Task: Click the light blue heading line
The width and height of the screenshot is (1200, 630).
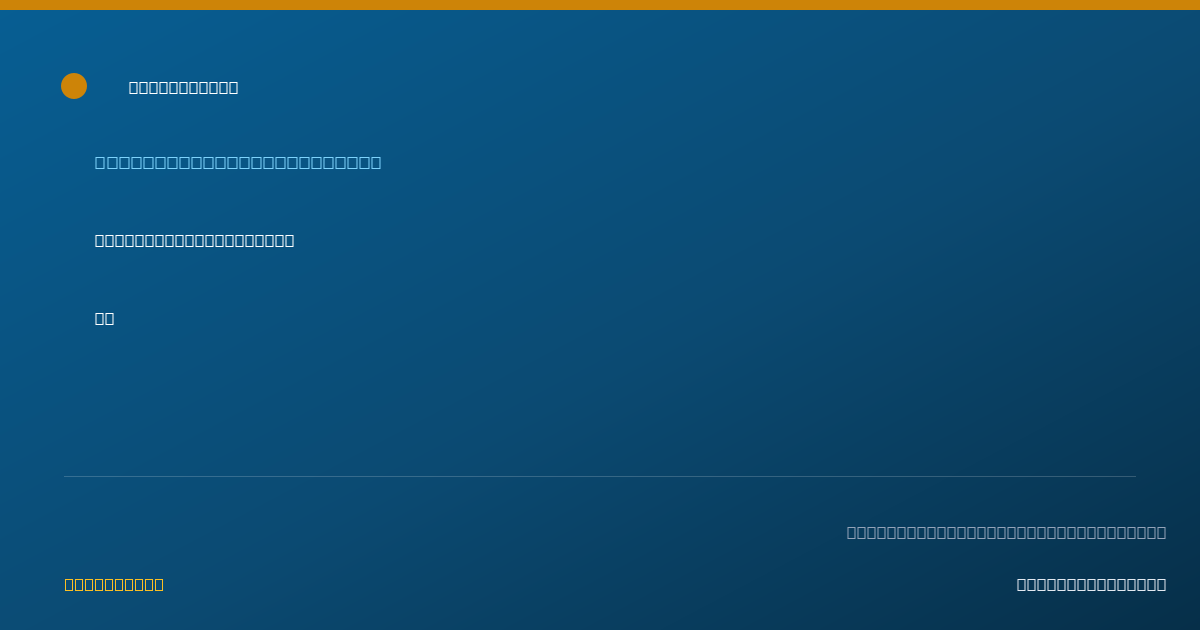Action: point(238,163)
